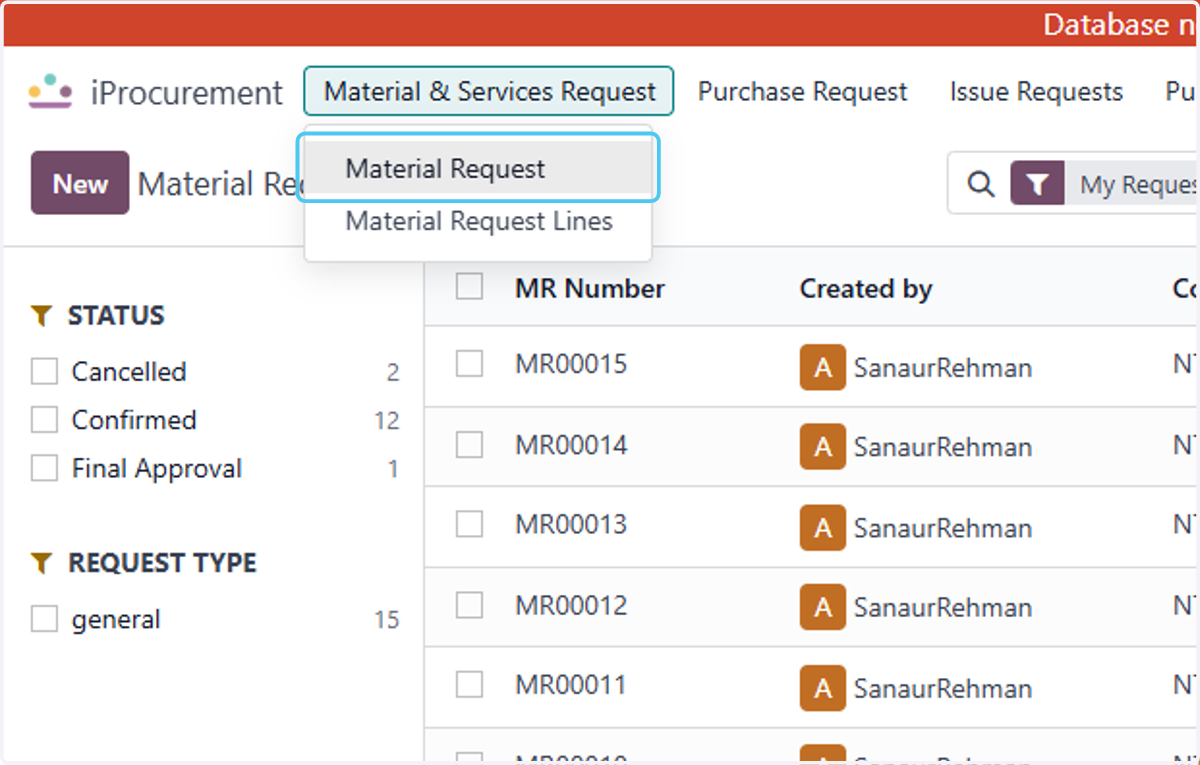Click SanaurRehman avatar icon on MR00014 row

[x=823, y=447]
